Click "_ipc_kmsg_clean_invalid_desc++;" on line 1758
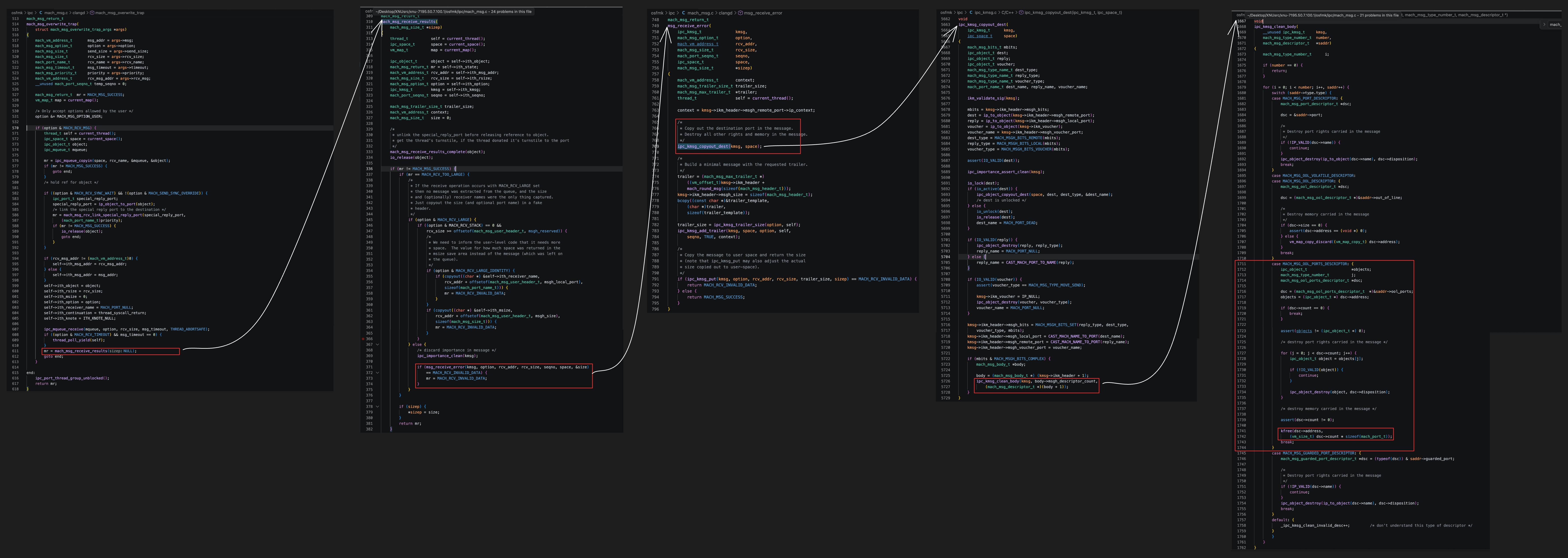The height and width of the screenshot is (558, 1568). [x=1315, y=525]
